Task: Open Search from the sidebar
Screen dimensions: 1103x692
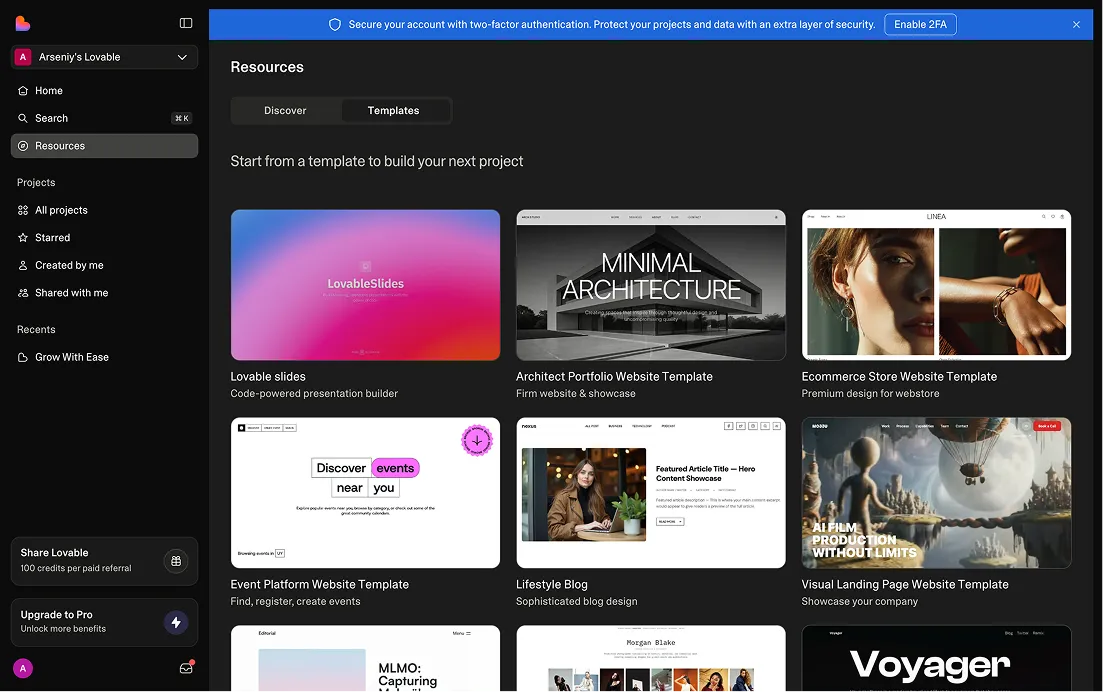Action: [23, 118]
